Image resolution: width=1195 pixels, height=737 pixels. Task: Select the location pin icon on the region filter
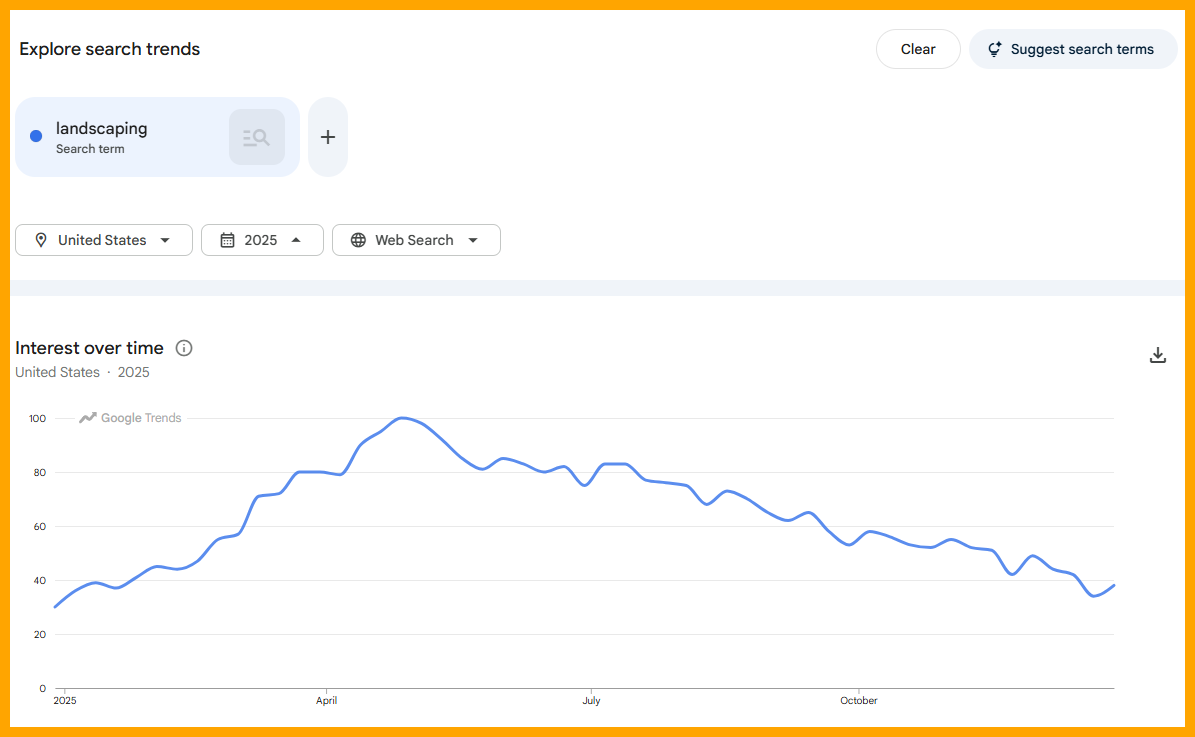pos(40,240)
